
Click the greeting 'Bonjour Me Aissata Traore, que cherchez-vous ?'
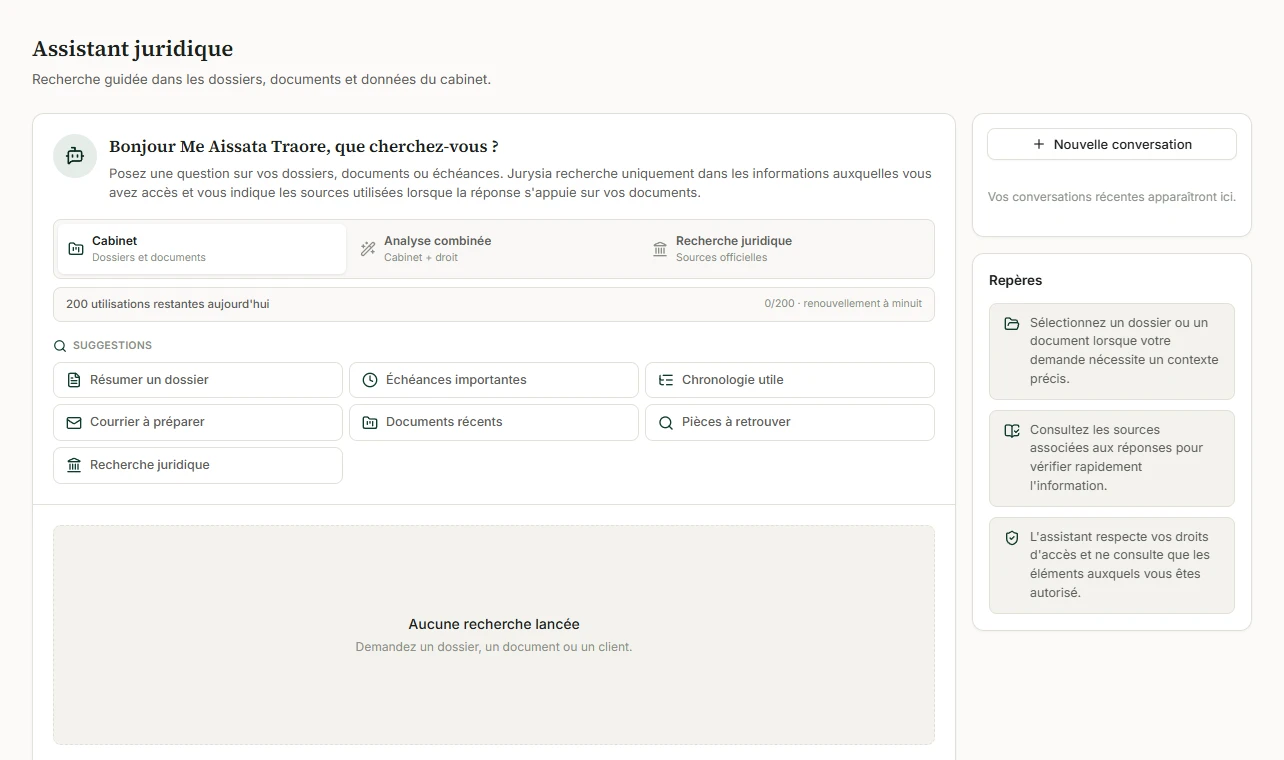point(304,147)
